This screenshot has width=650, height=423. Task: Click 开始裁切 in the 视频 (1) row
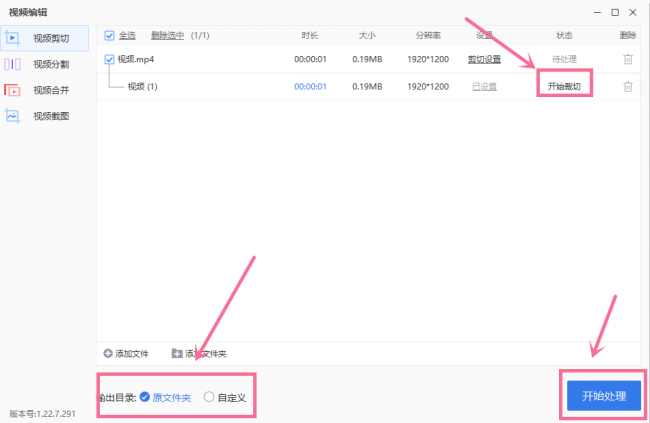[x=564, y=87]
